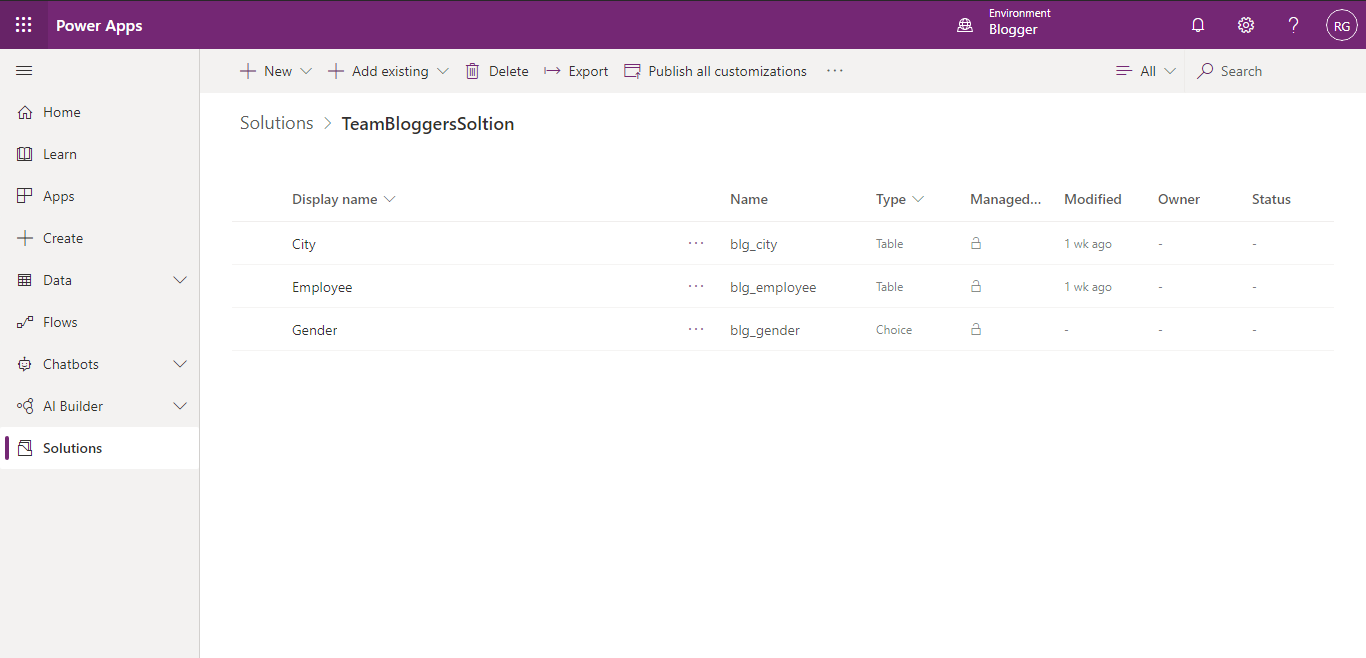Screen dimensions: 1366x658
Task: Expand the Data section in the sidebar
Action: [180, 280]
